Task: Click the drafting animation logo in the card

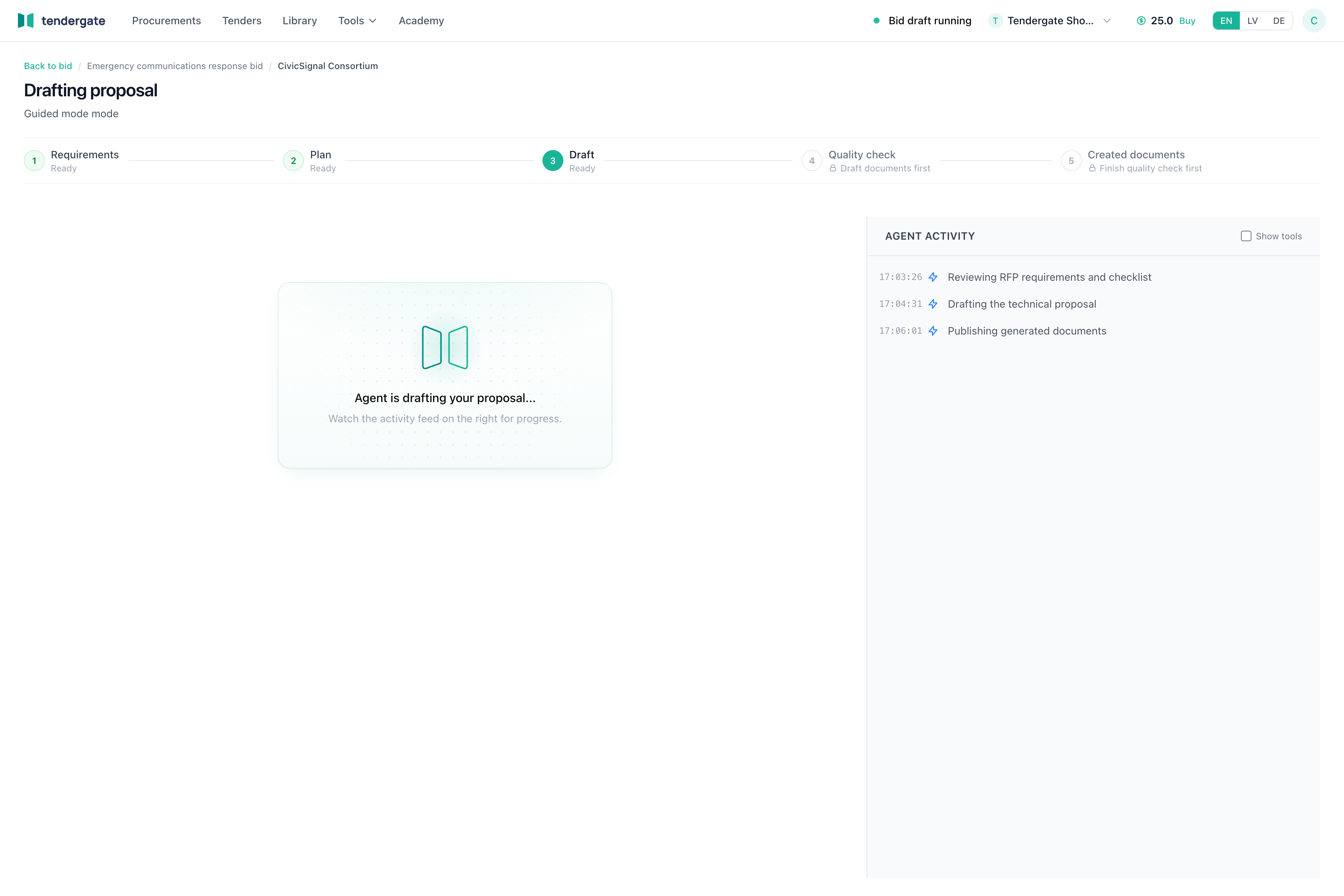Action: [445, 348]
